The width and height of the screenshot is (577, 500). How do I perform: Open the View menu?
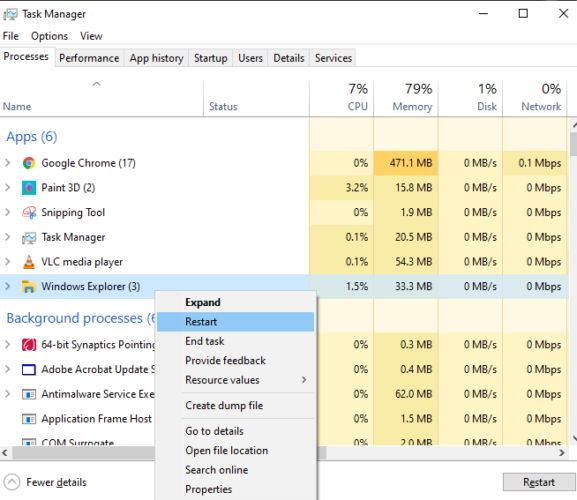(91, 36)
